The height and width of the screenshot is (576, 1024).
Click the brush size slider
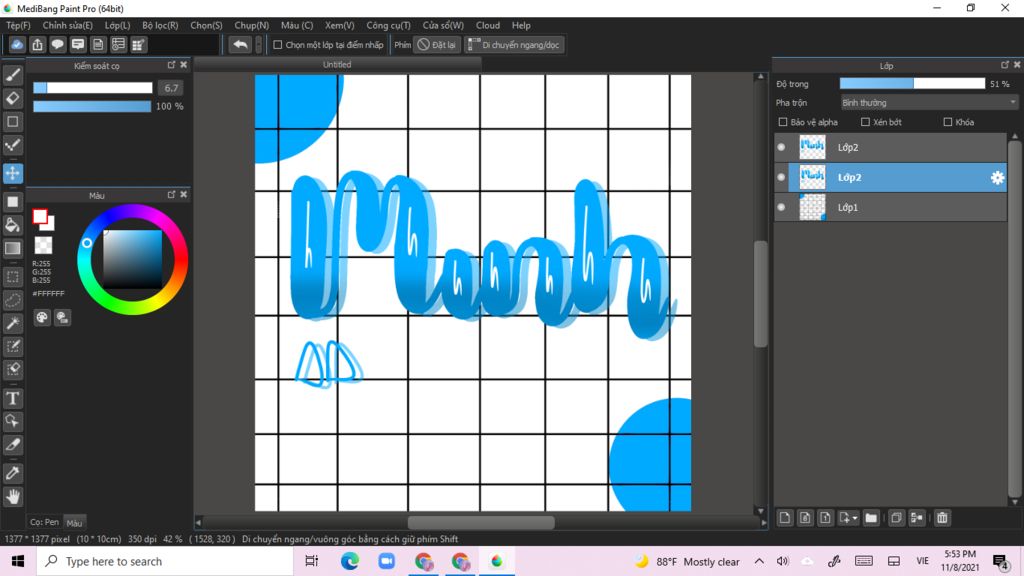tap(93, 88)
